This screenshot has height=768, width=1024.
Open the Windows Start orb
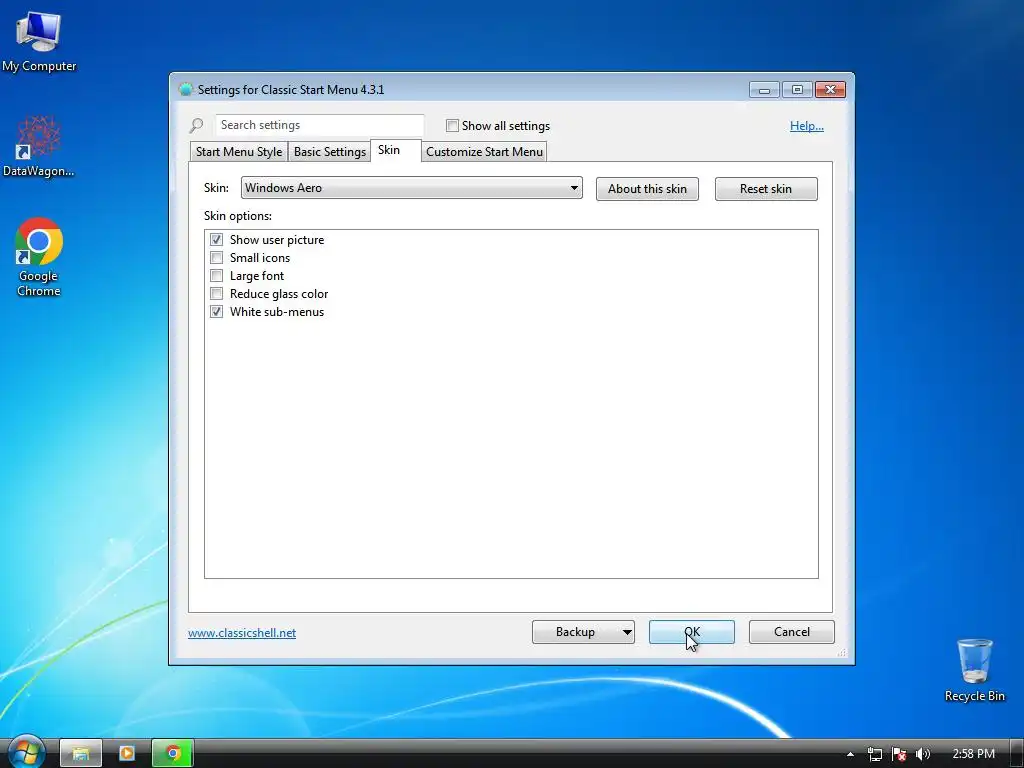(25, 752)
